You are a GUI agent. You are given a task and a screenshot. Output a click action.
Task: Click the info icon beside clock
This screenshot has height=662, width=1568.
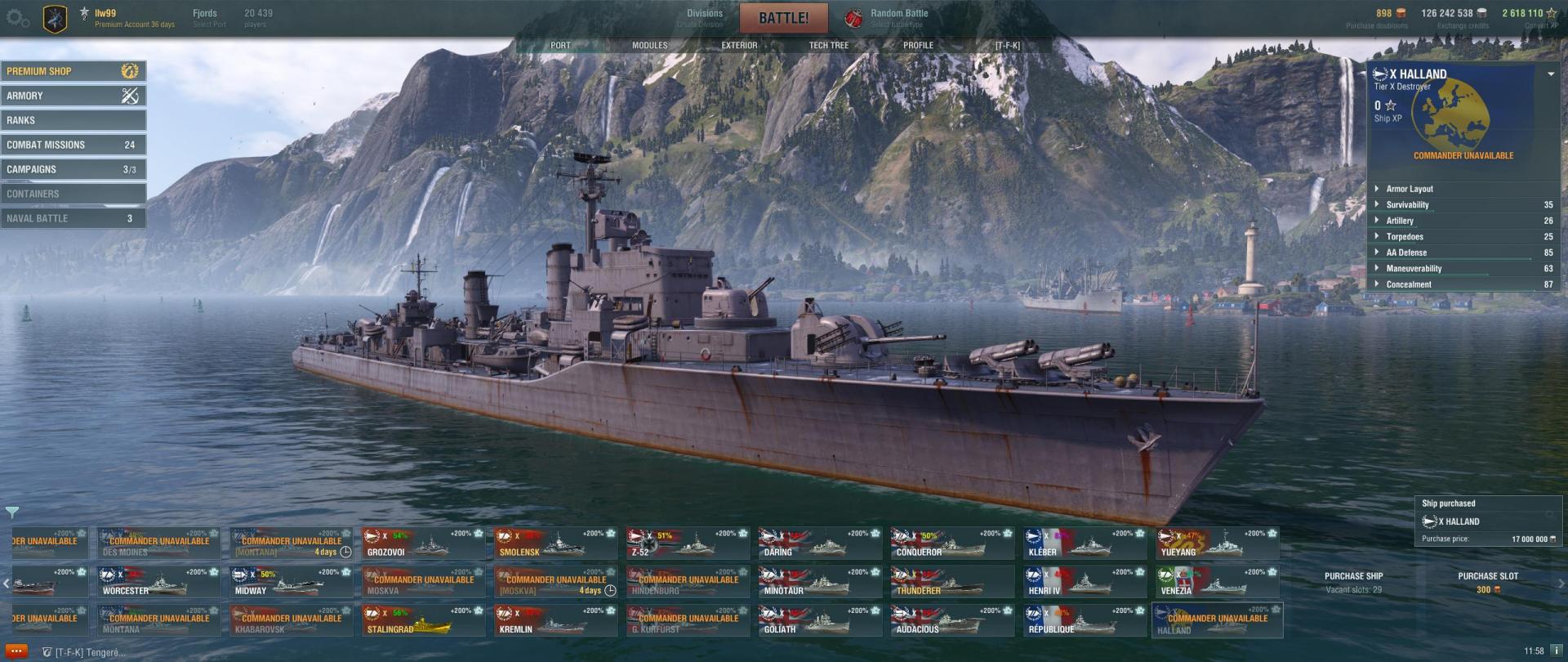click(x=1557, y=651)
